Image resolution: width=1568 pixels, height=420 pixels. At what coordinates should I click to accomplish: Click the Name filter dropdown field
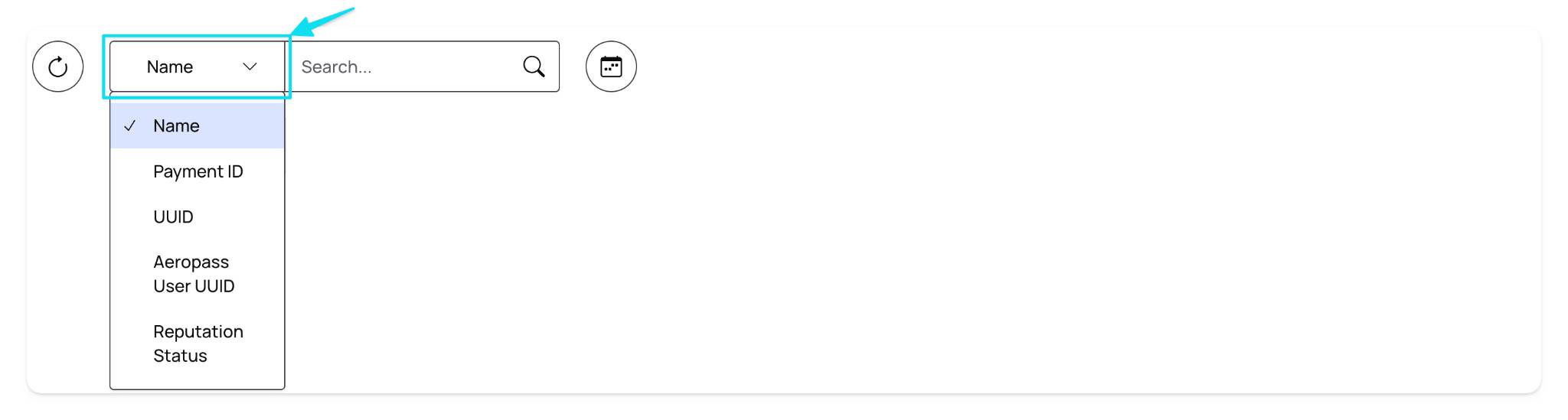pos(198,67)
